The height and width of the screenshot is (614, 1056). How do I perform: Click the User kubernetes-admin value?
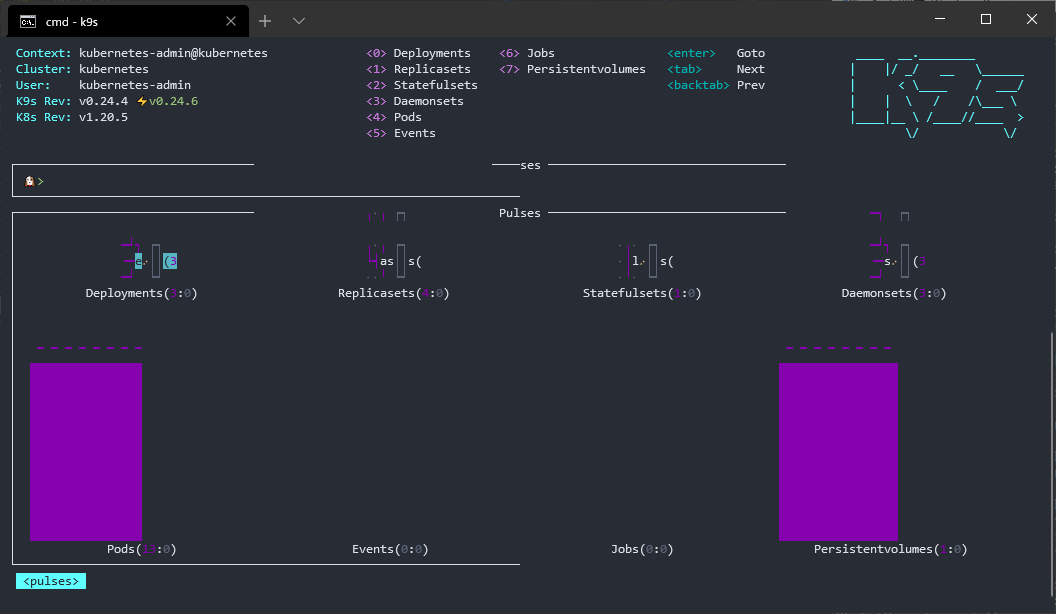point(135,86)
